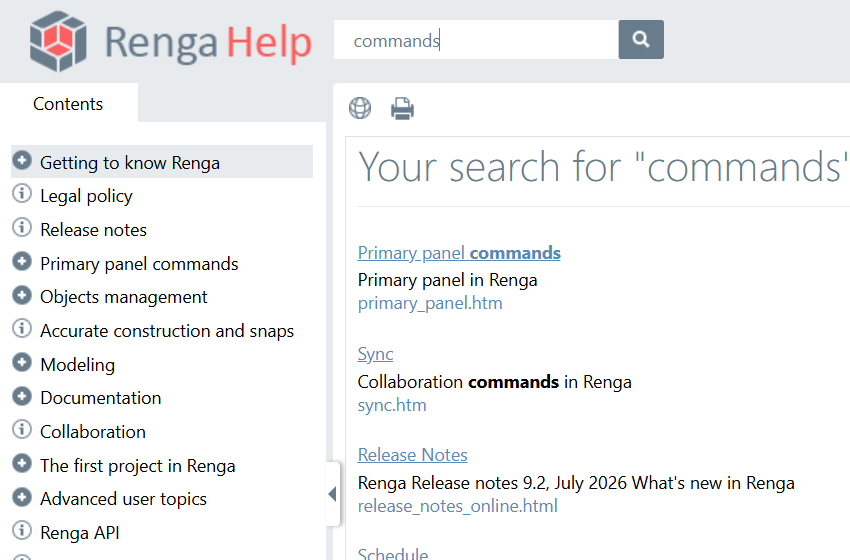Click the 'Renga Release notes 9.2' description text
Image resolution: width=850 pixels, height=560 pixels.
pos(576,482)
